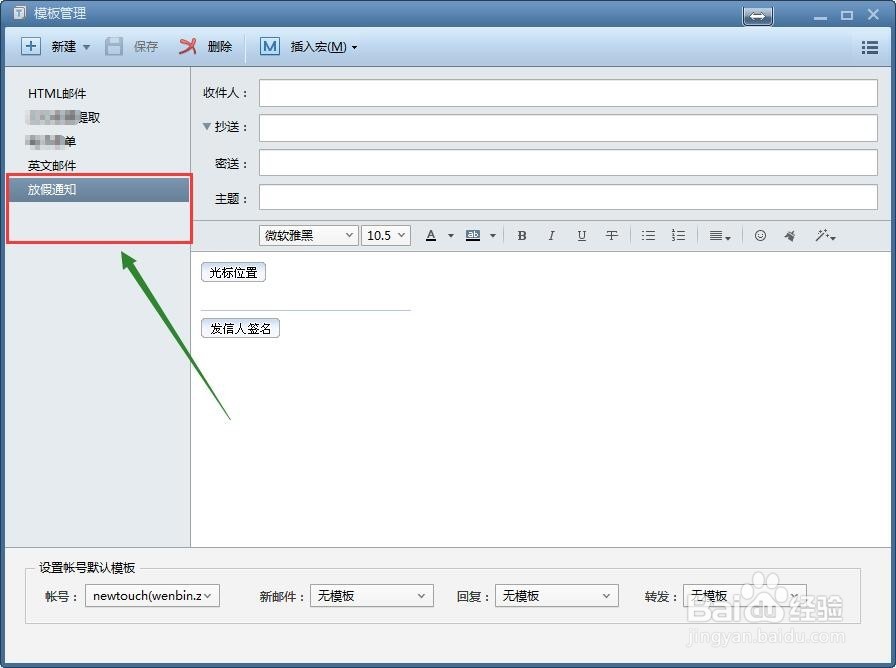Open the 微软雅黑 font dropdown

[x=309, y=235]
